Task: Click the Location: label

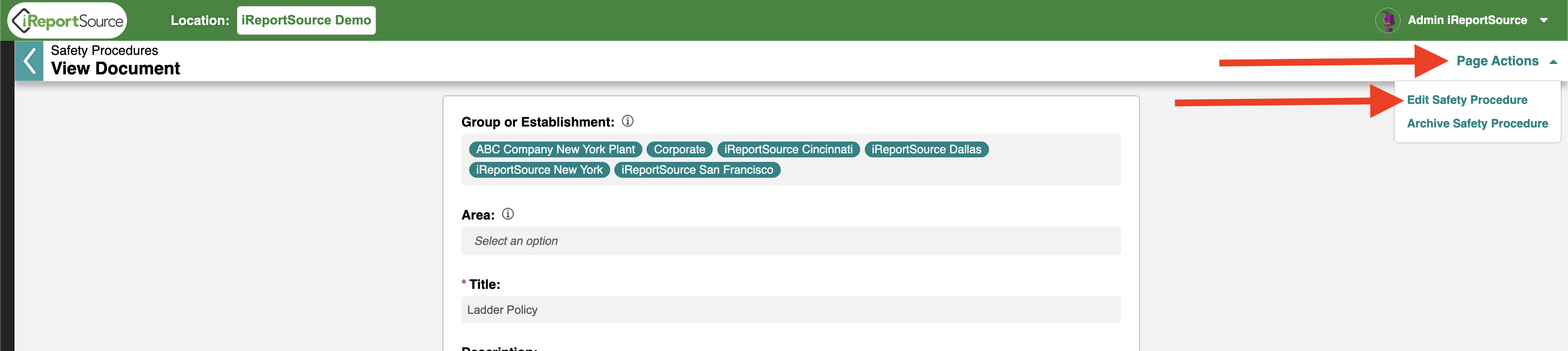Action: click(x=200, y=21)
